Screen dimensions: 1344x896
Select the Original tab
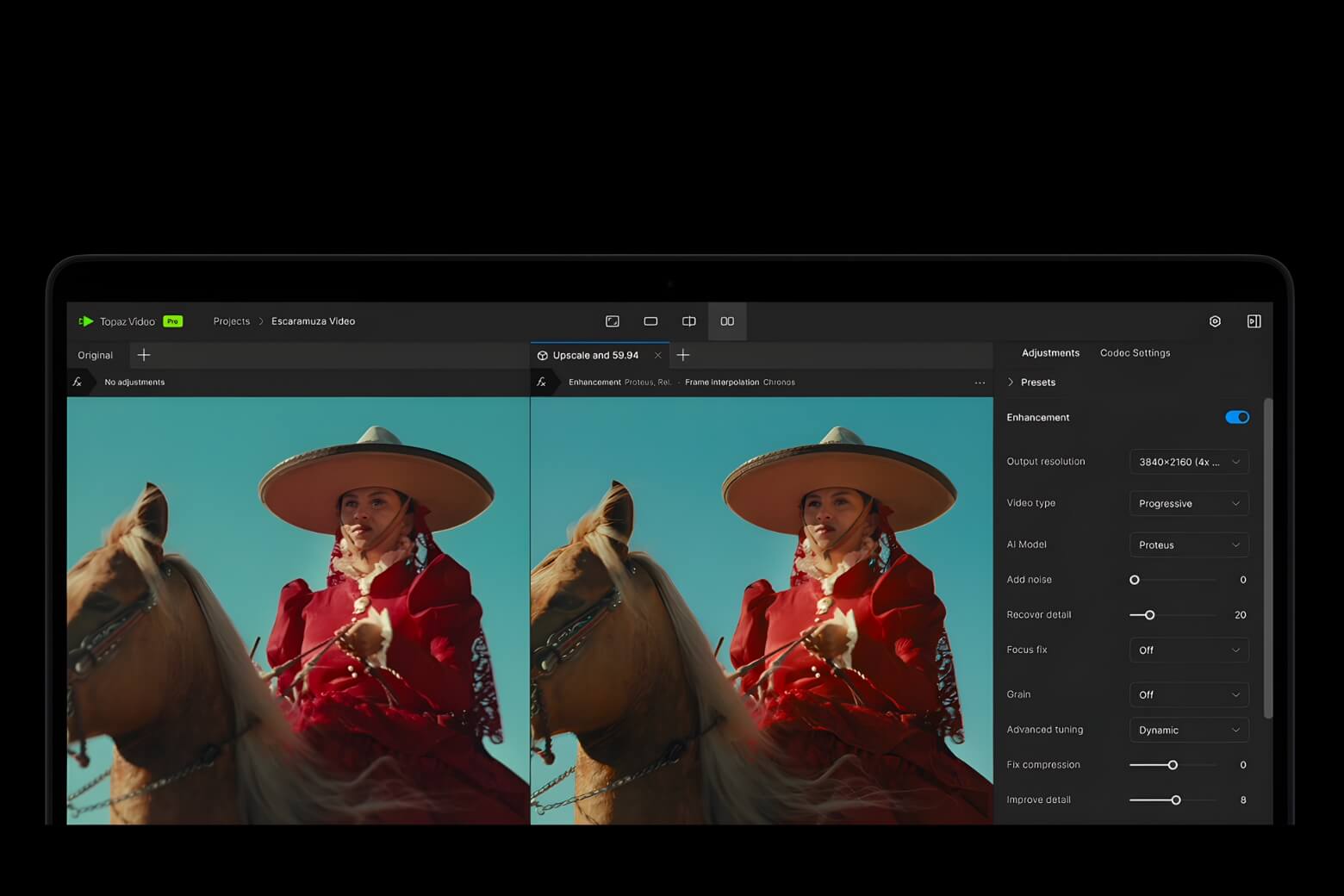click(x=96, y=355)
